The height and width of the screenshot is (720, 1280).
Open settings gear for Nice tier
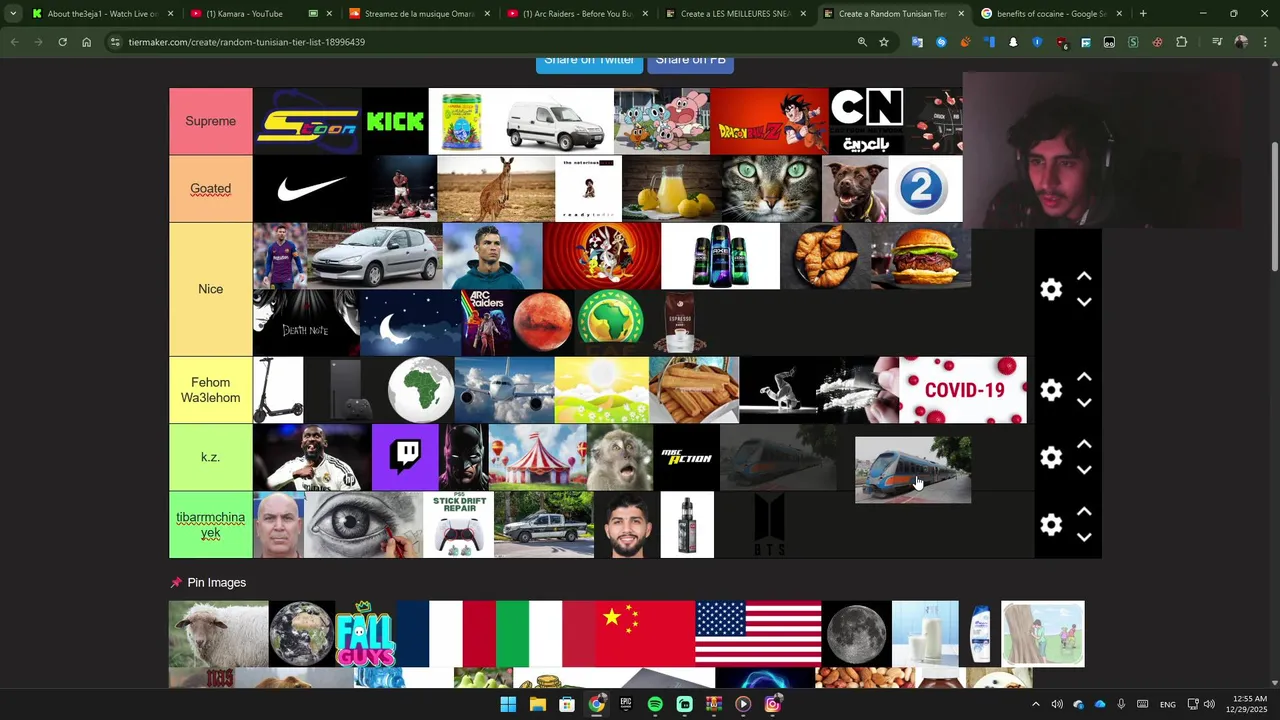click(x=1051, y=289)
